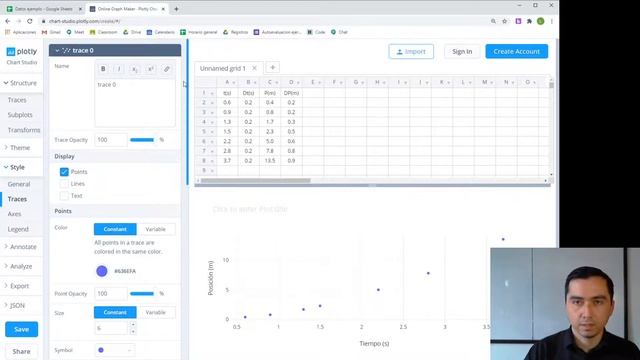
Task: Open Gmail bookmark
Action: (x=51, y=32)
